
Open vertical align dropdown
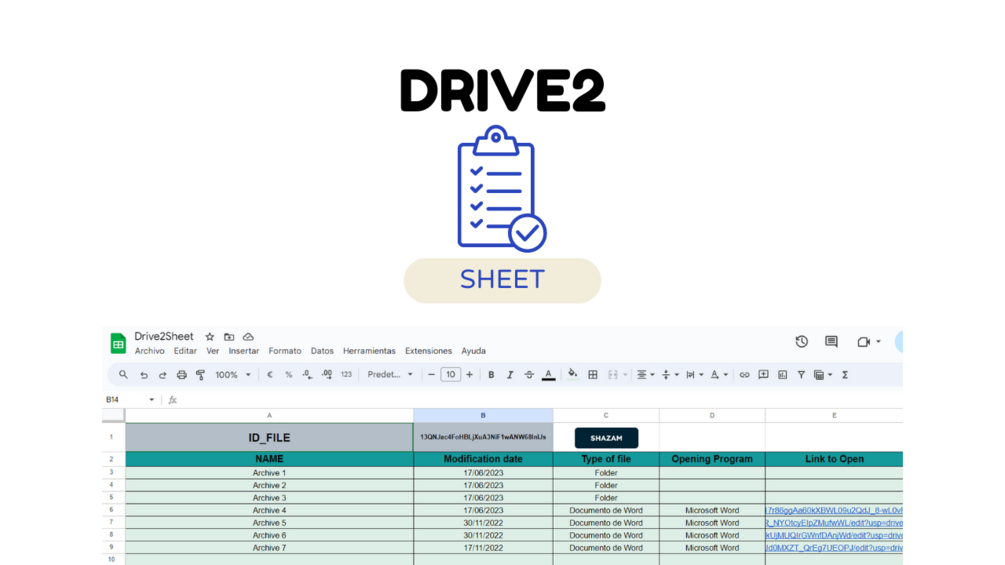coord(670,375)
